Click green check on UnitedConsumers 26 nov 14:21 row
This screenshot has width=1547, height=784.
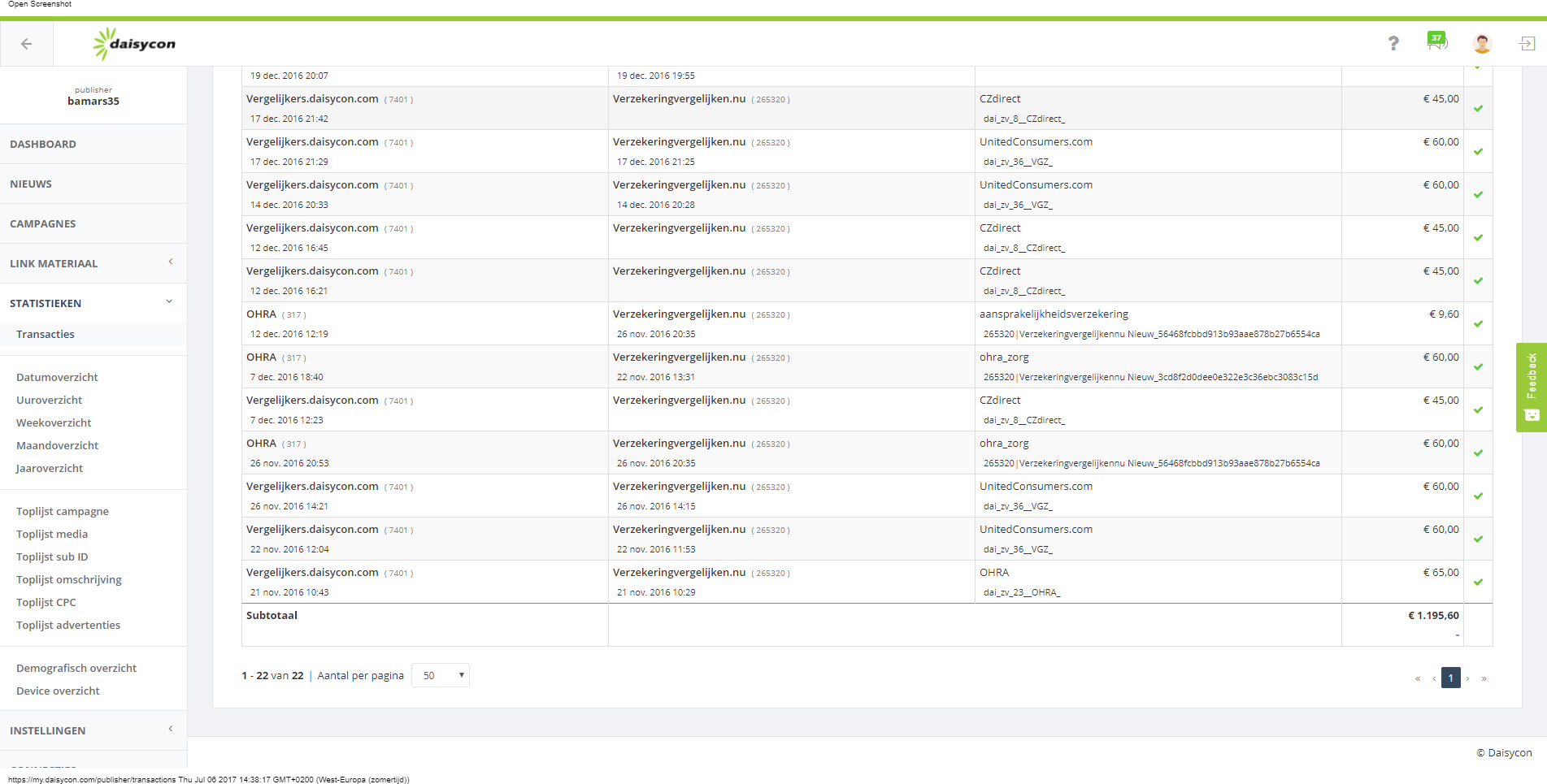1478,496
